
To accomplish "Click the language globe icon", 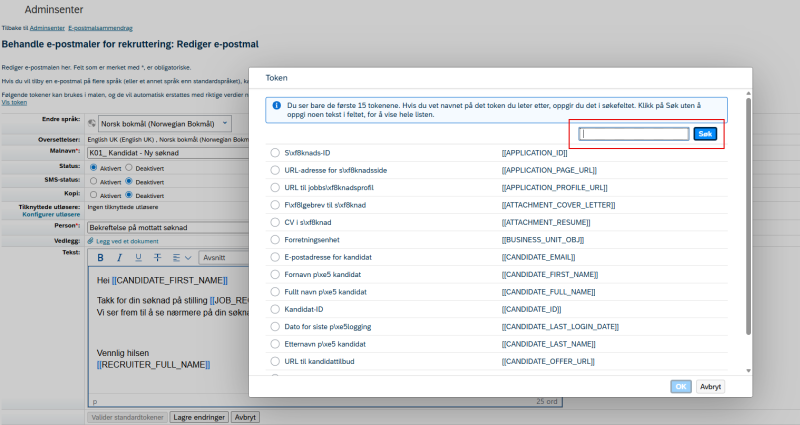I will [92, 123].
